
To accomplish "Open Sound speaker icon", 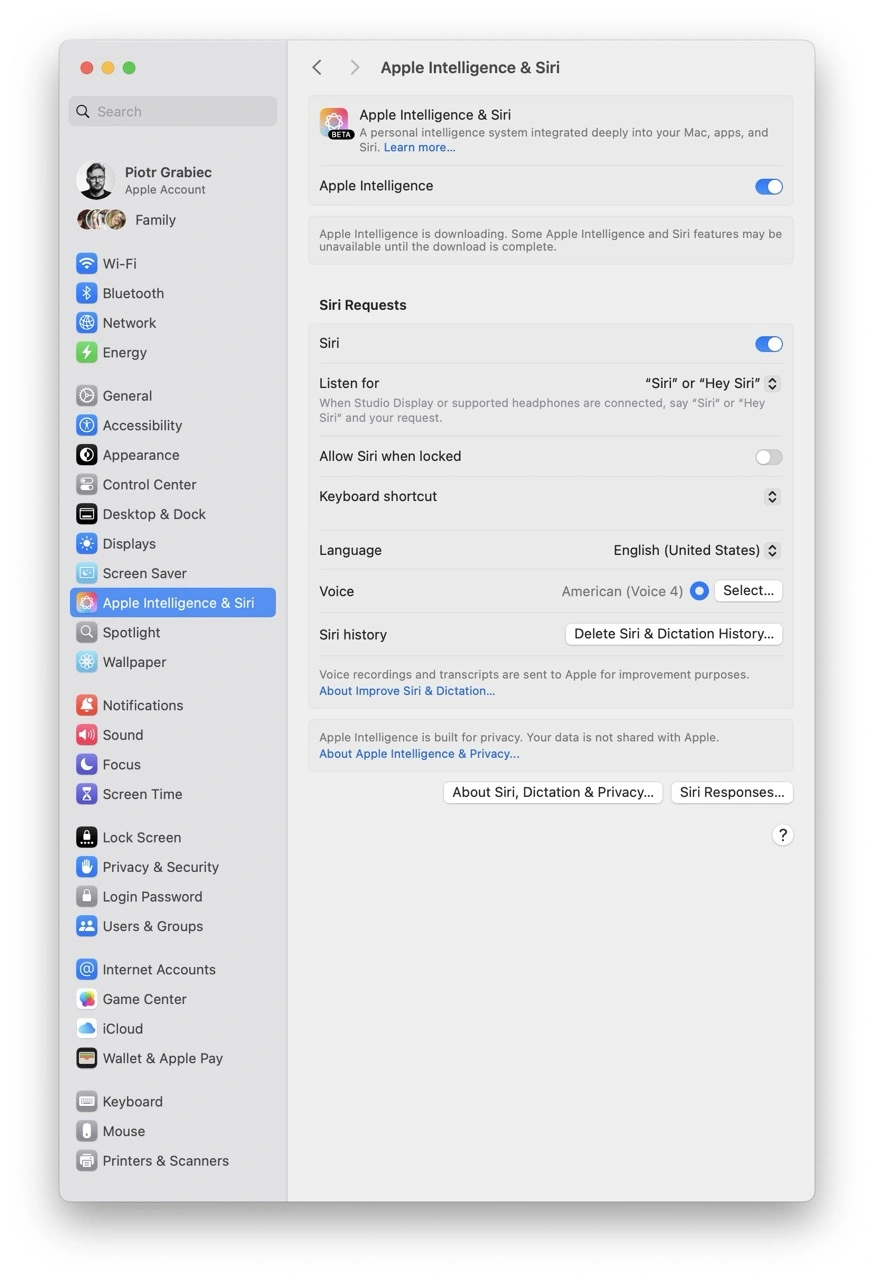I will pyautogui.click(x=87, y=735).
